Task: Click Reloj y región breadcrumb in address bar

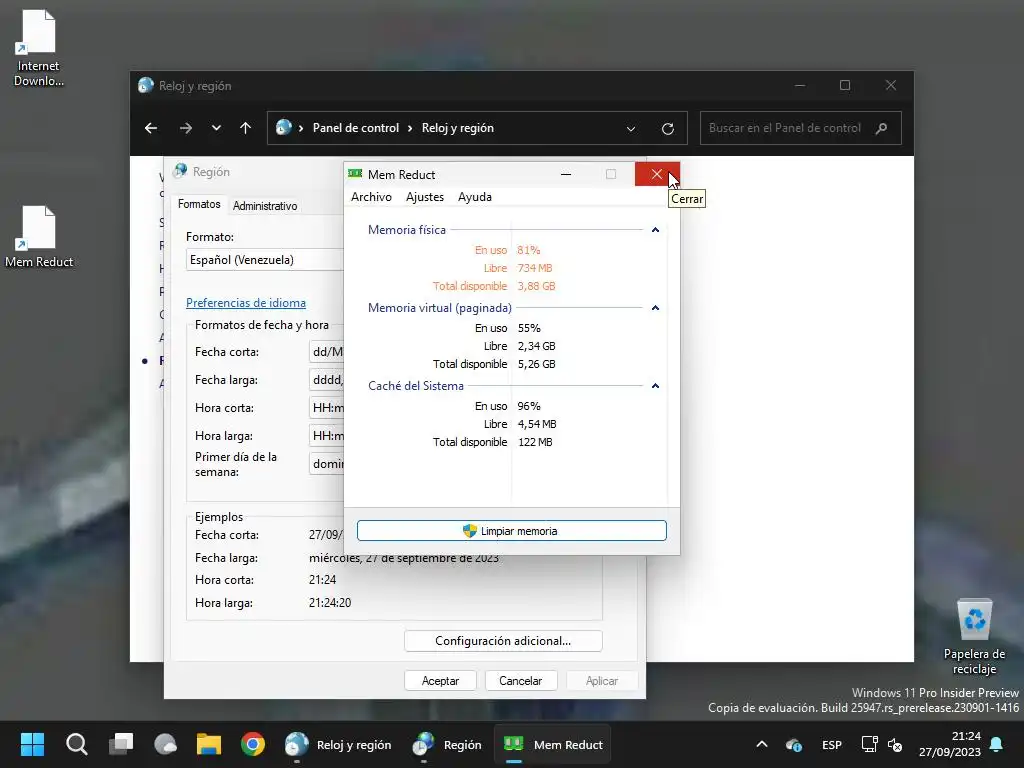Action: [x=458, y=128]
